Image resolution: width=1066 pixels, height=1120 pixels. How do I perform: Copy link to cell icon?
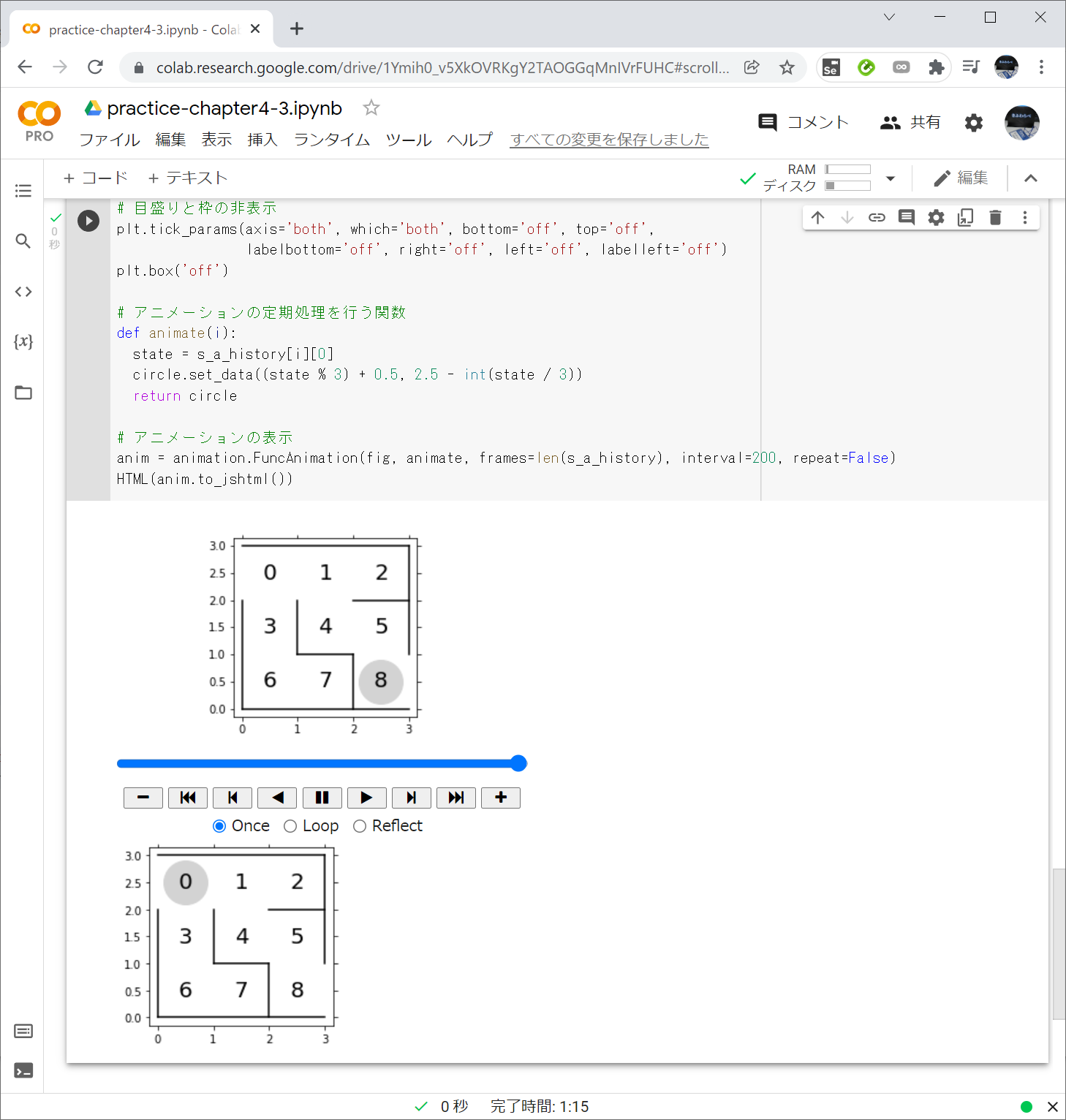click(x=877, y=217)
